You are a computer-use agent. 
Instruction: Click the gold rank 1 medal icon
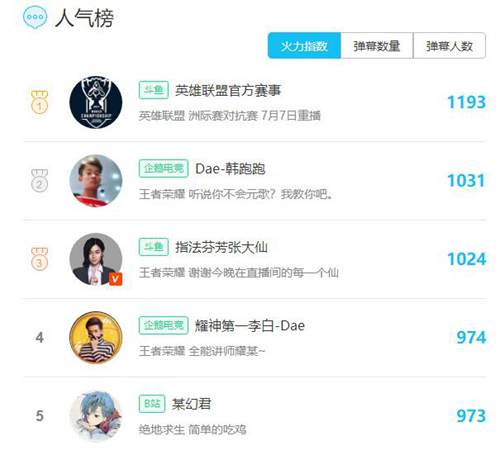pyautogui.click(x=40, y=102)
